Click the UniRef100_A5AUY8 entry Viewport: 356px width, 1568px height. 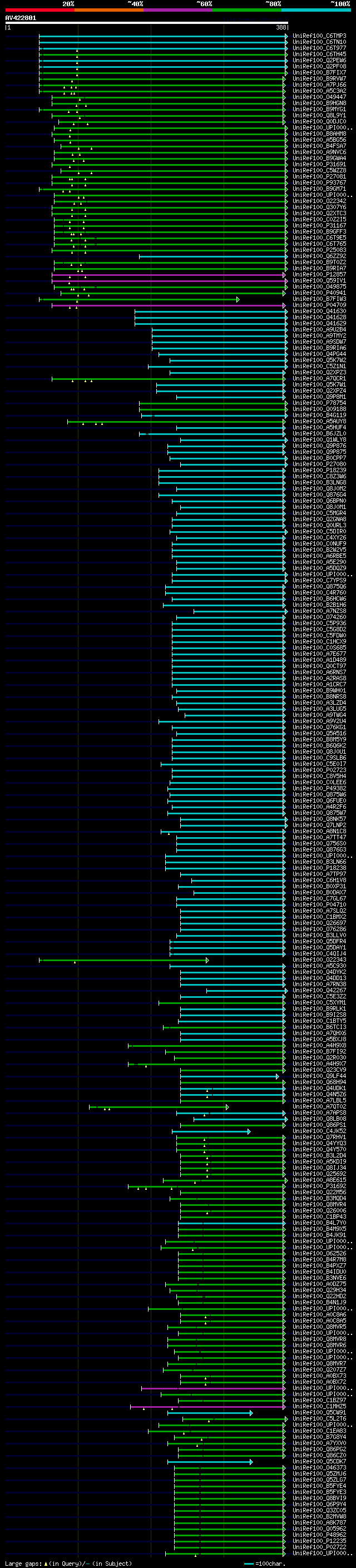coord(319,421)
